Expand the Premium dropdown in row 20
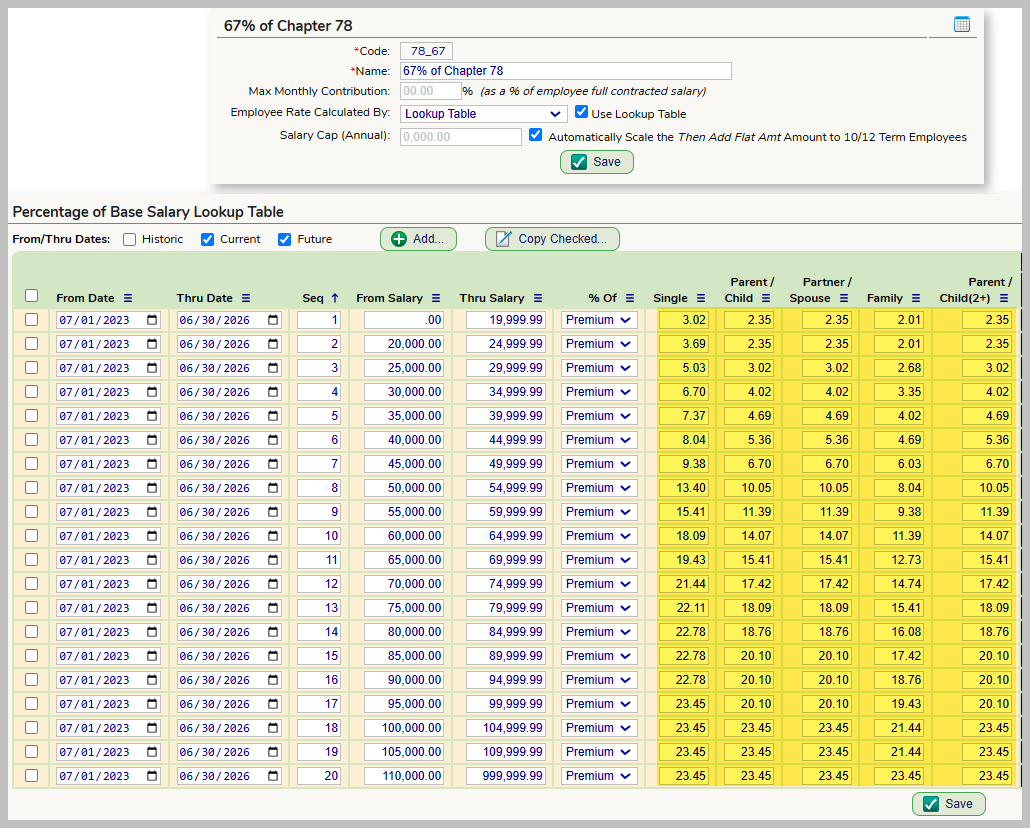This screenshot has width=1030, height=828. click(x=599, y=776)
